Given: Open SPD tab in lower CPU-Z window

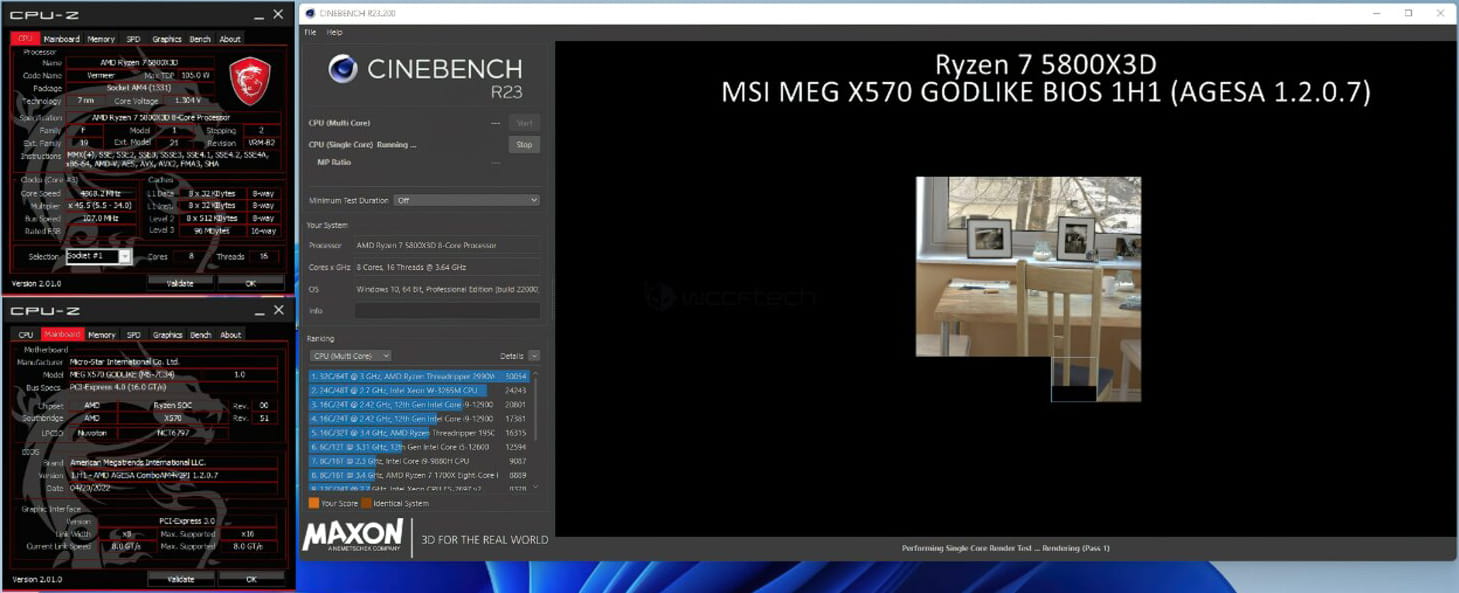Looking at the screenshot, I should click(134, 335).
